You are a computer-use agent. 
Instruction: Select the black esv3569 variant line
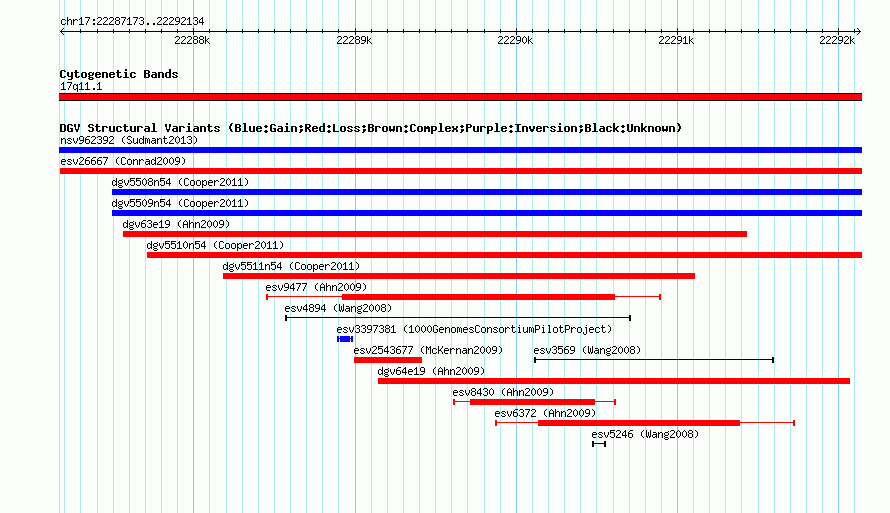pyautogui.click(x=654, y=360)
